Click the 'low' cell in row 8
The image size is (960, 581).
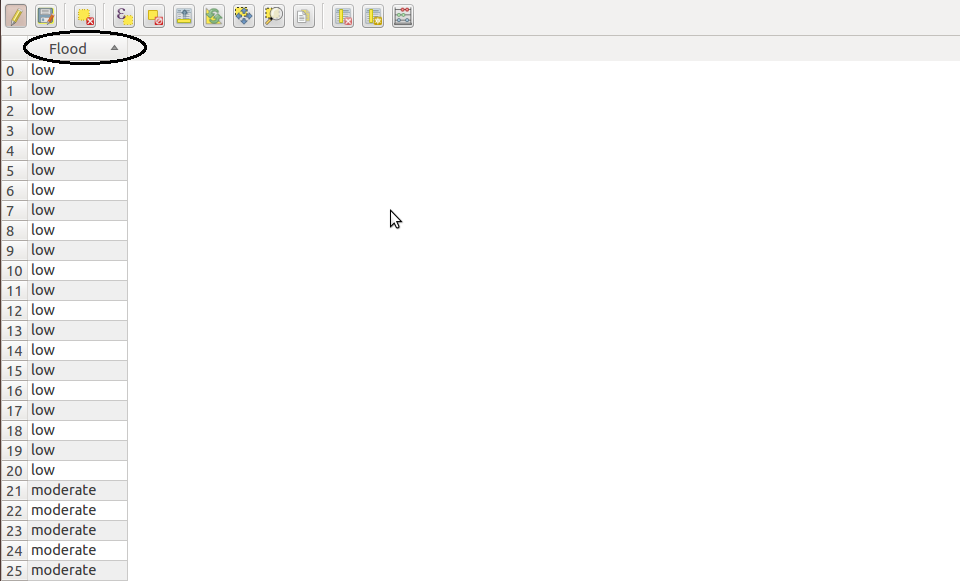pos(78,230)
